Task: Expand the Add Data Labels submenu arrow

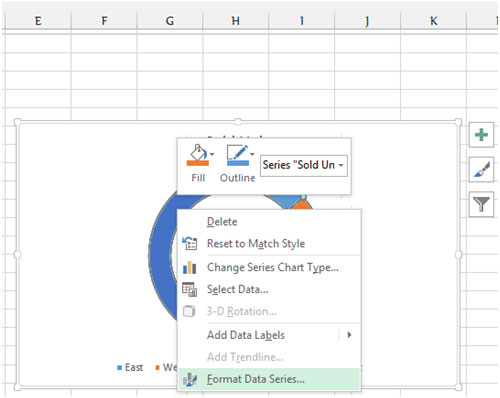Action: pyautogui.click(x=349, y=335)
